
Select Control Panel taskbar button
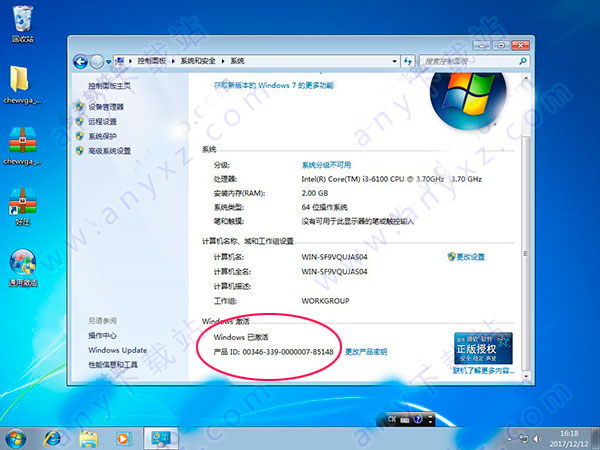[x=161, y=439]
